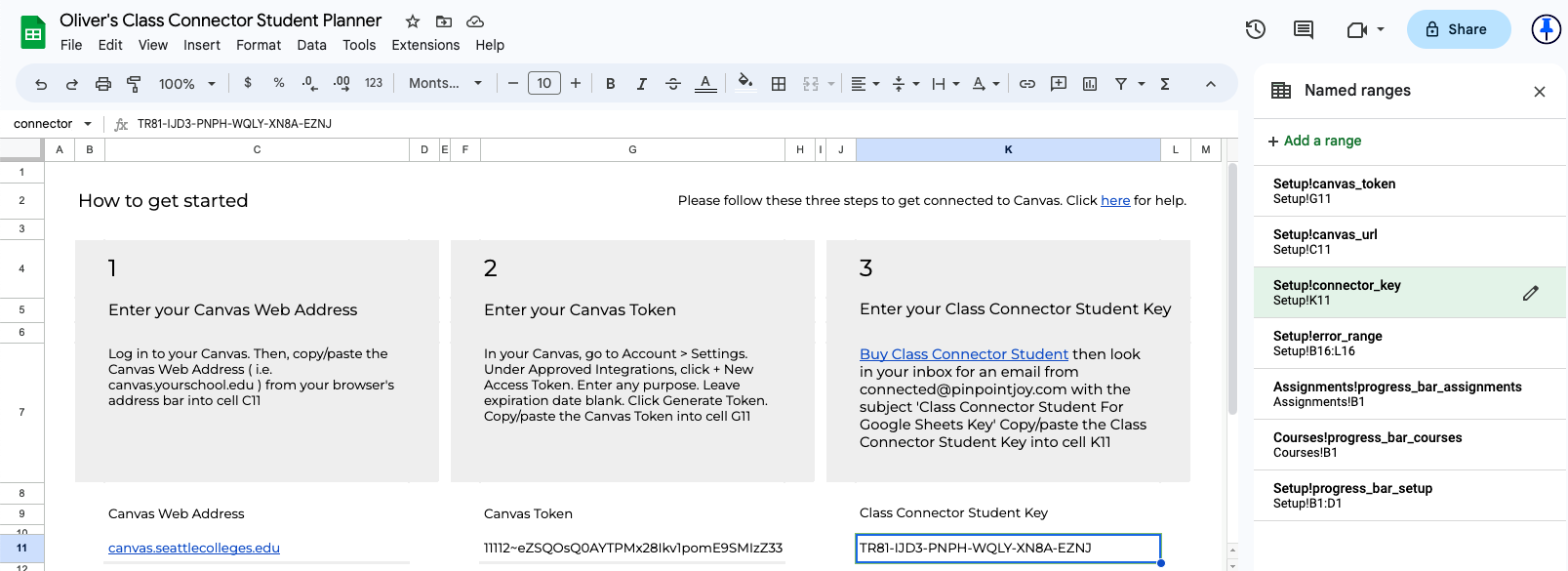1568x571 pixels.
Task: Open the Sheets home icon
Action: coord(33,32)
